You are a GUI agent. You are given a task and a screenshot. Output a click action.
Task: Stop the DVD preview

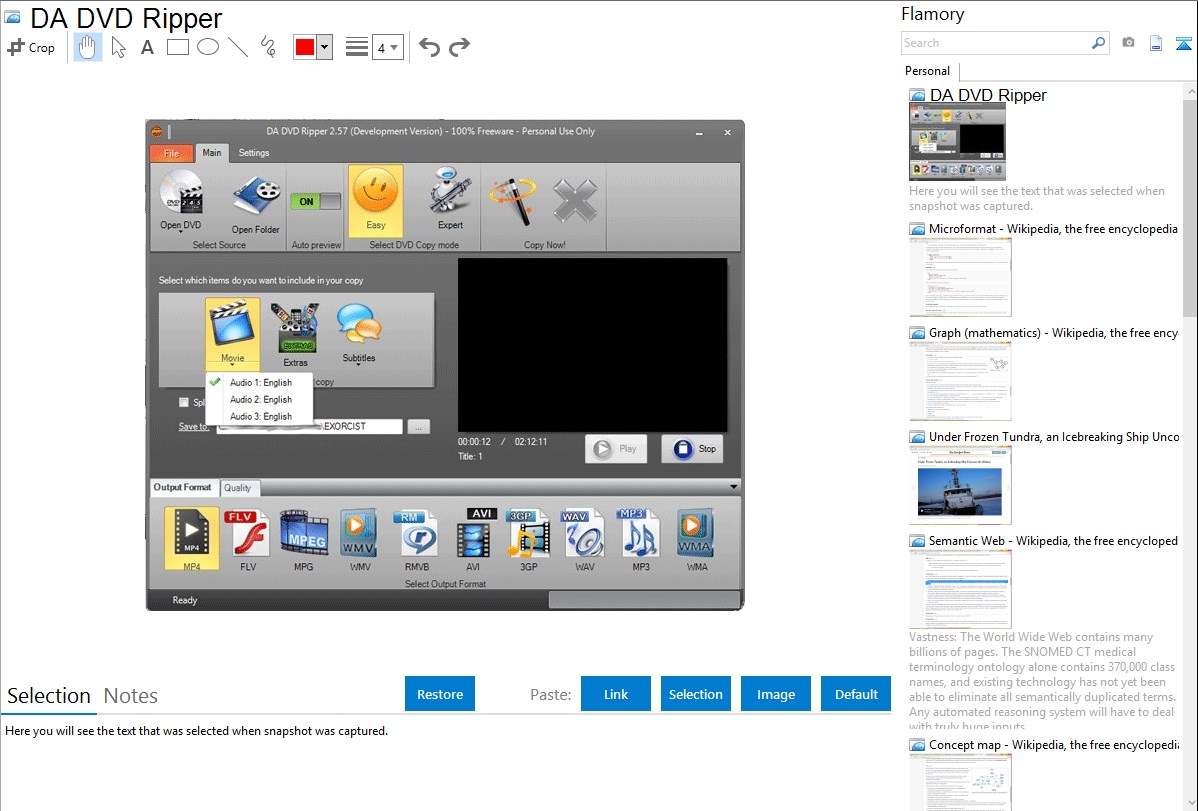pos(692,449)
